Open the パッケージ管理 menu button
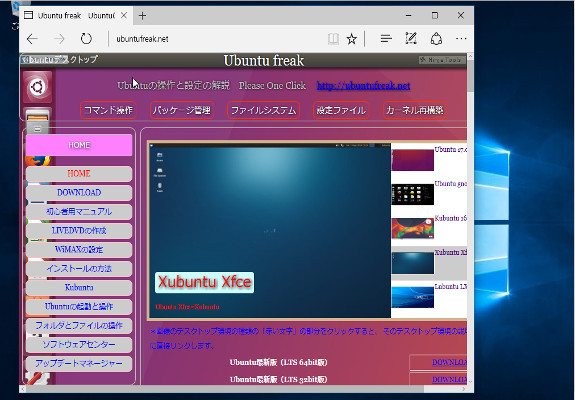 (182, 110)
